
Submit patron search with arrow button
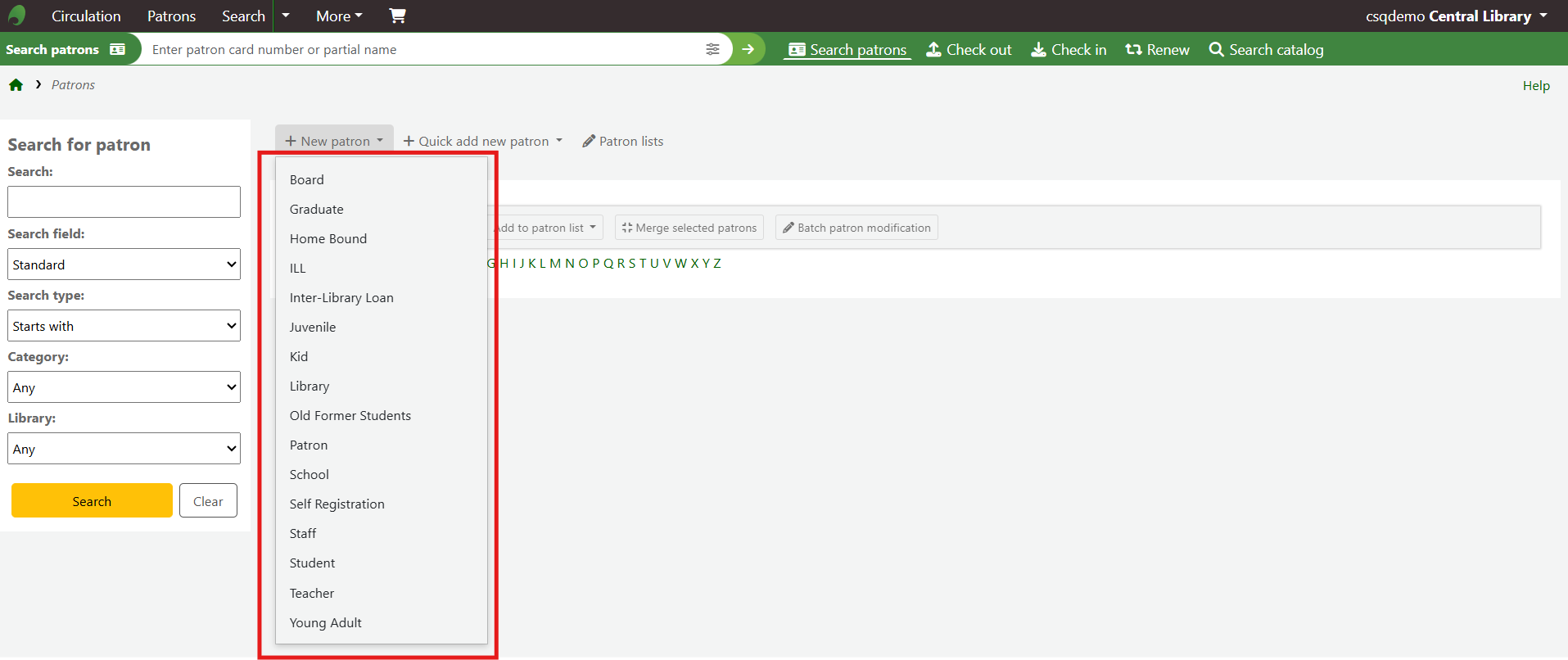pos(748,49)
